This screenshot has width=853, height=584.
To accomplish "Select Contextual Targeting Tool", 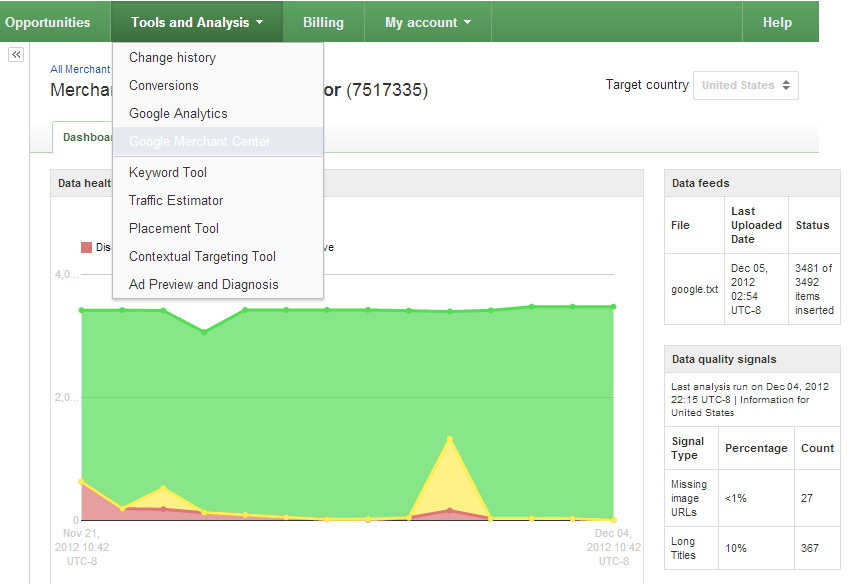I will 202,257.
